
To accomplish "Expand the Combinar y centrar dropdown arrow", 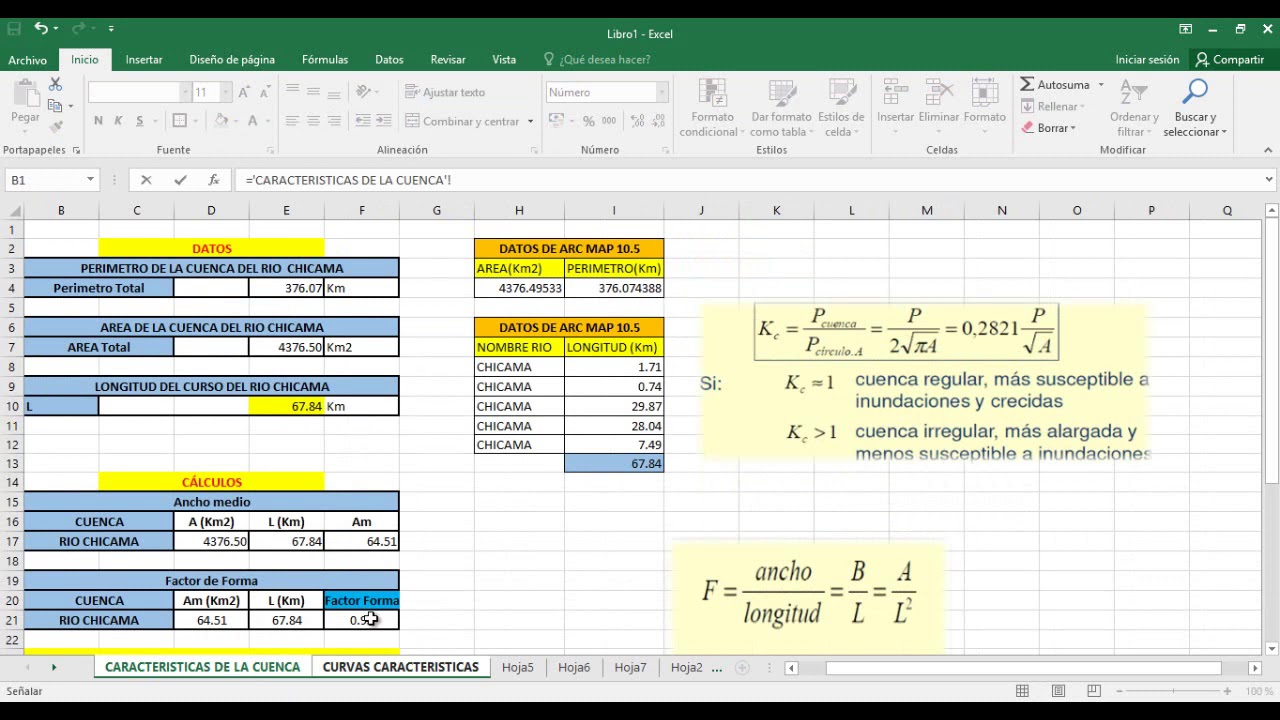I will [530, 121].
